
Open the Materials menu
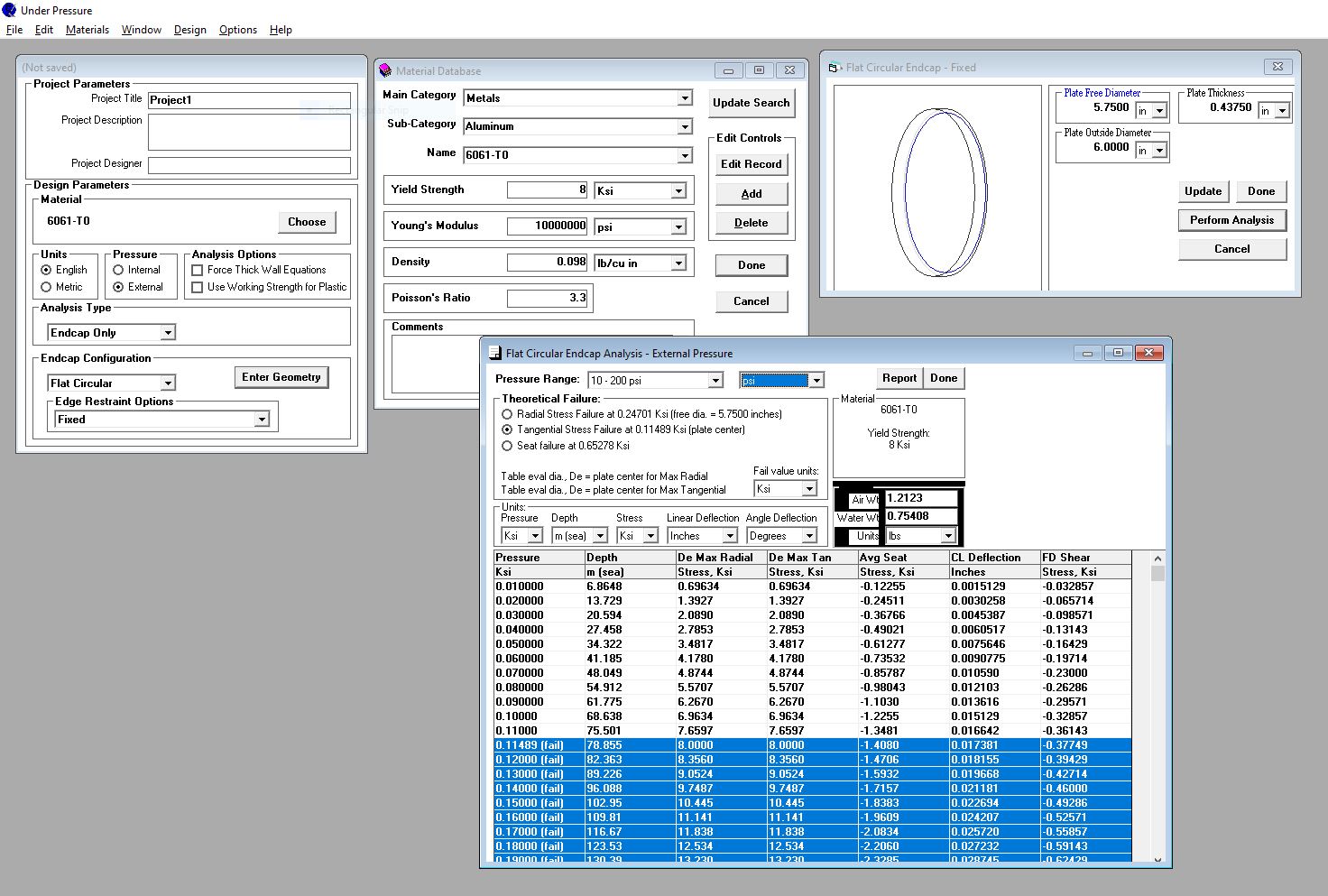[88, 30]
